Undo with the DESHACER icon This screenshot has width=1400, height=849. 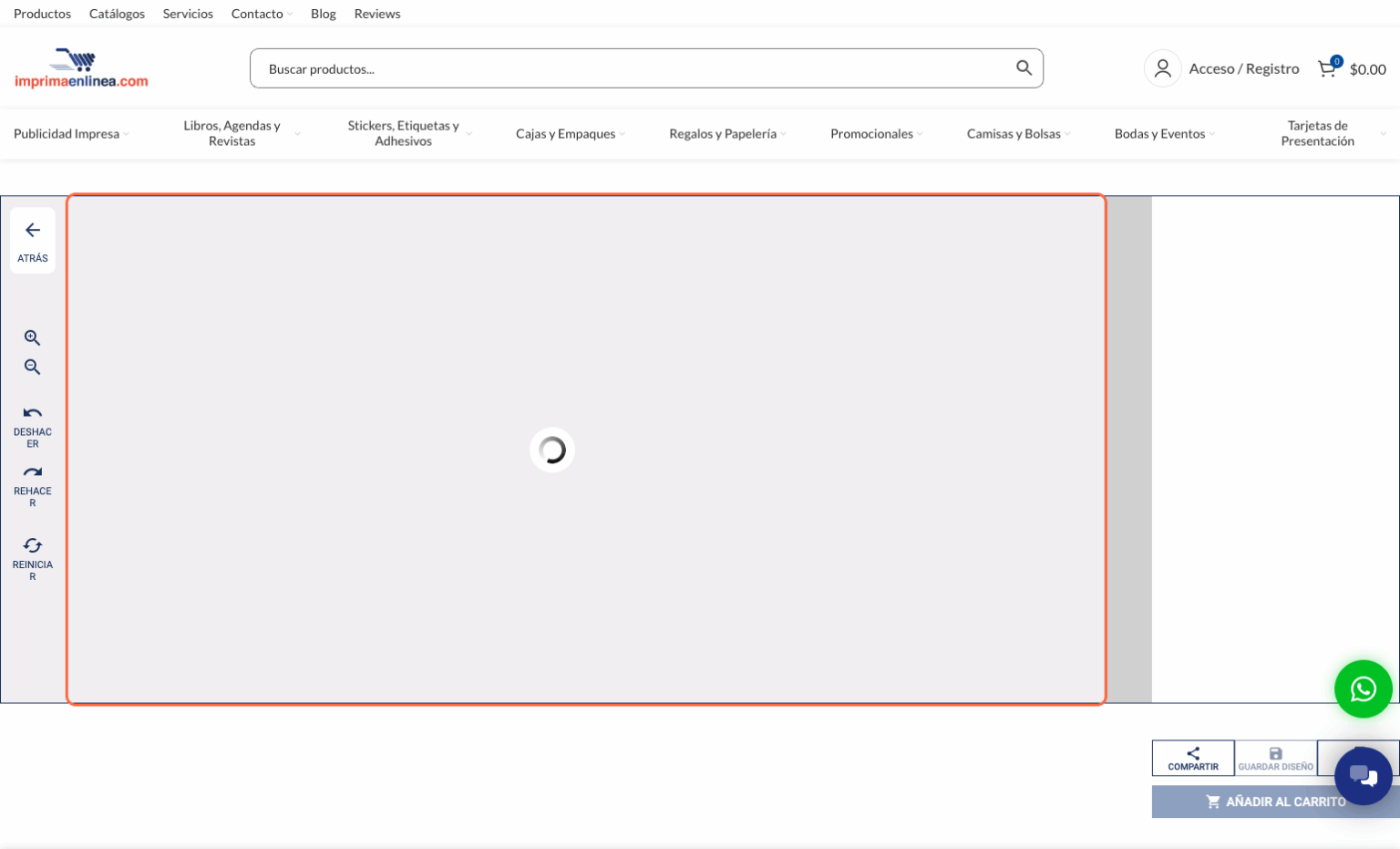pyautogui.click(x=33, y=425)
